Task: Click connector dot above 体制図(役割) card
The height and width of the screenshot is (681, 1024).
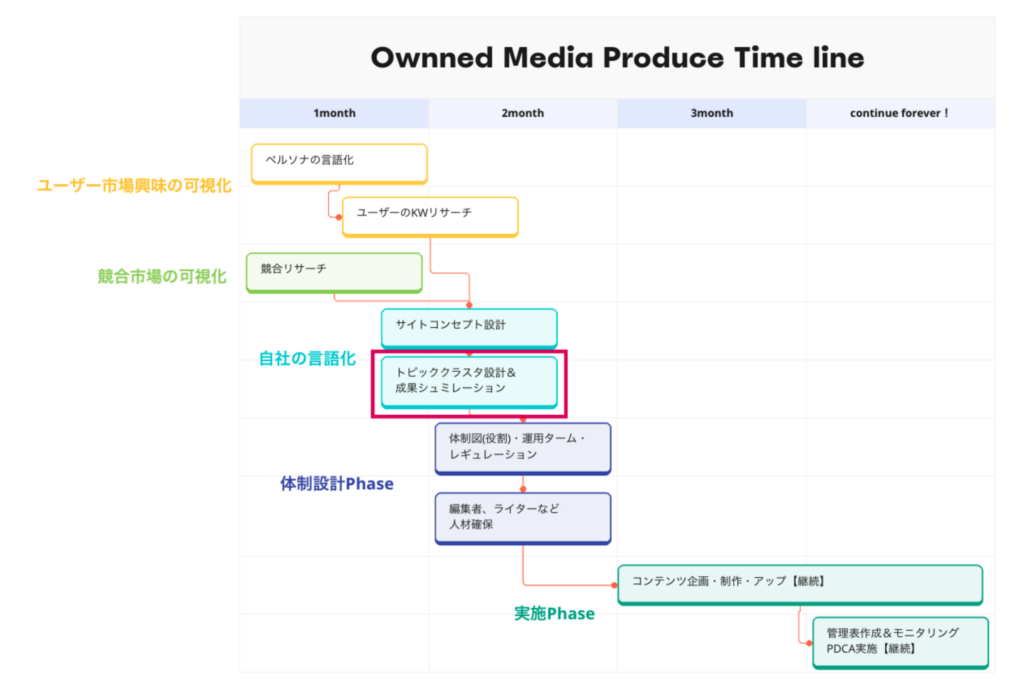Action: 522,419
